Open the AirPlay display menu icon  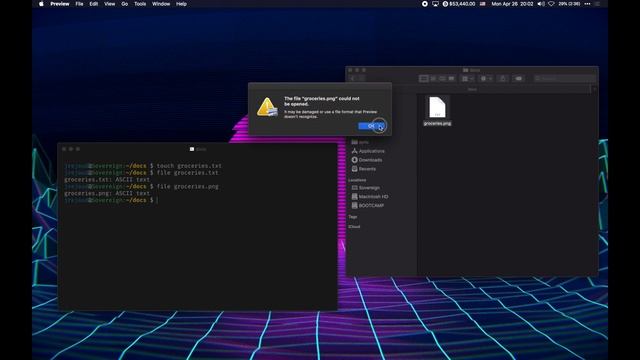click(435, 4)
